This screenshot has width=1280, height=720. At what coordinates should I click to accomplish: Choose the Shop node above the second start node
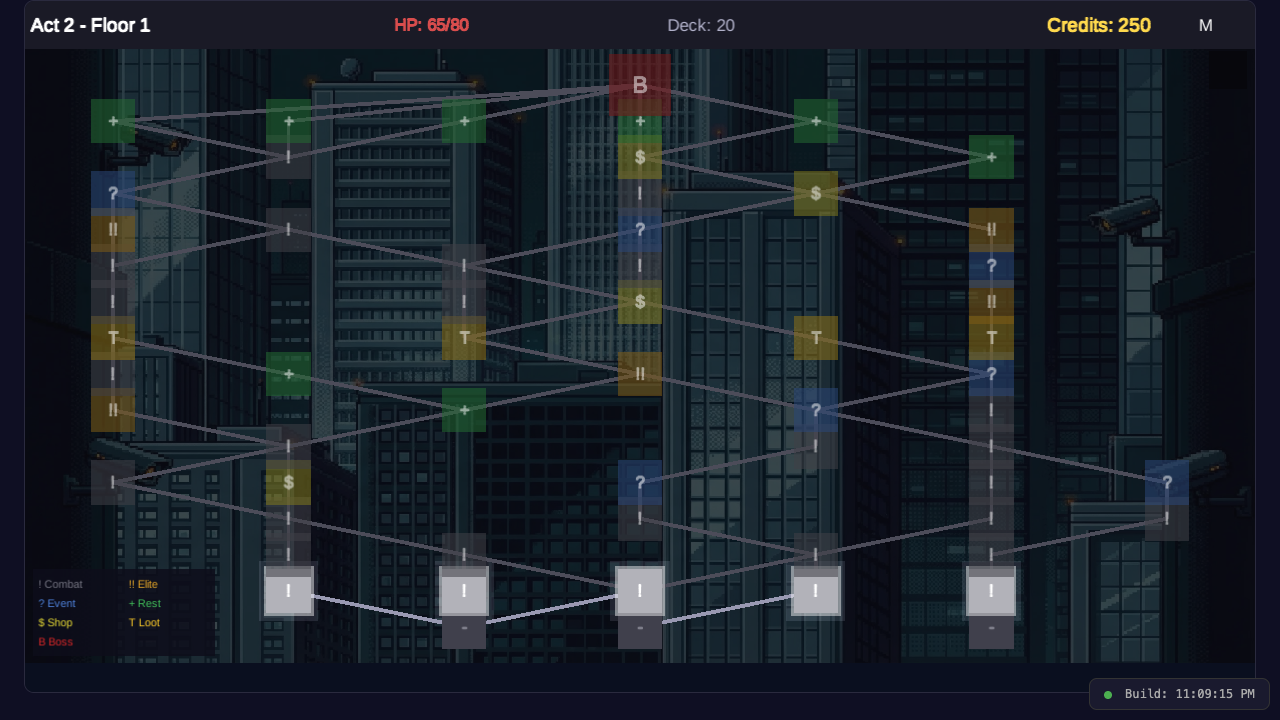[288, 482]
